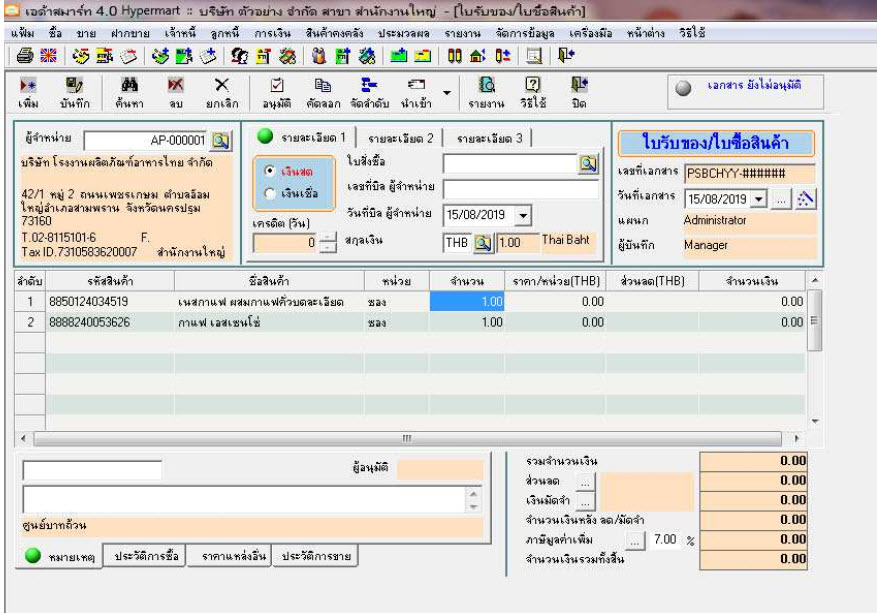Select product code 8850124034519 cell
The height and width of the screenshot is (614, 877).
[110, 302]
